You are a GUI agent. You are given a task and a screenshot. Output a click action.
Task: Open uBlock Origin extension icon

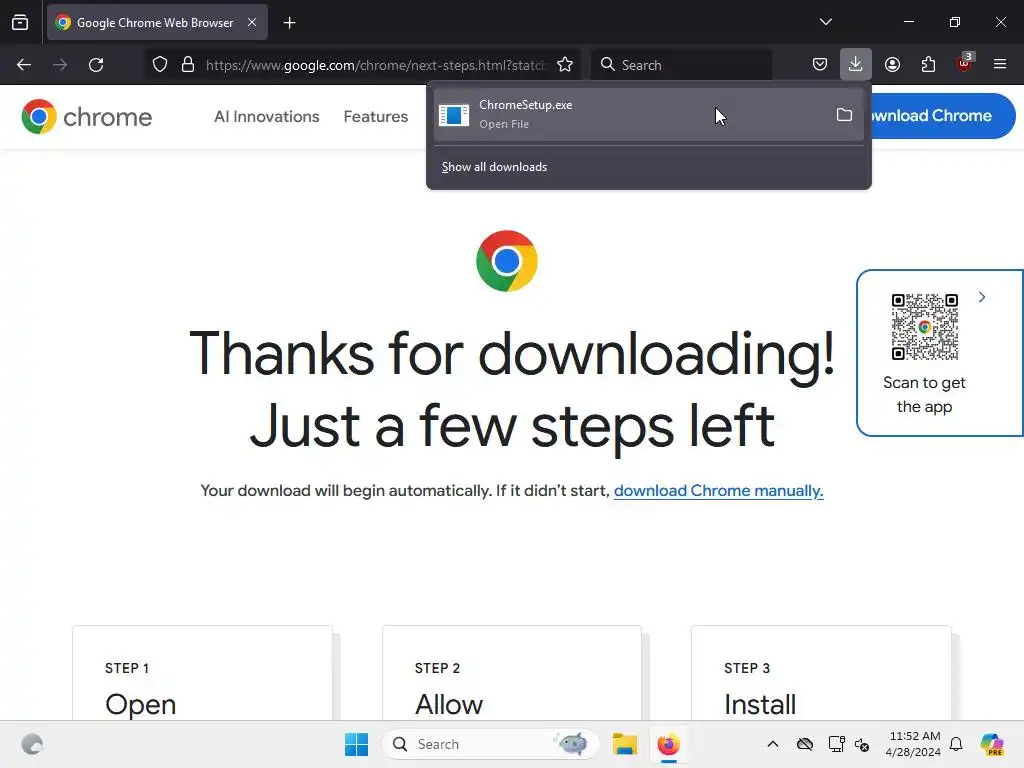click(x=965, y=63)
